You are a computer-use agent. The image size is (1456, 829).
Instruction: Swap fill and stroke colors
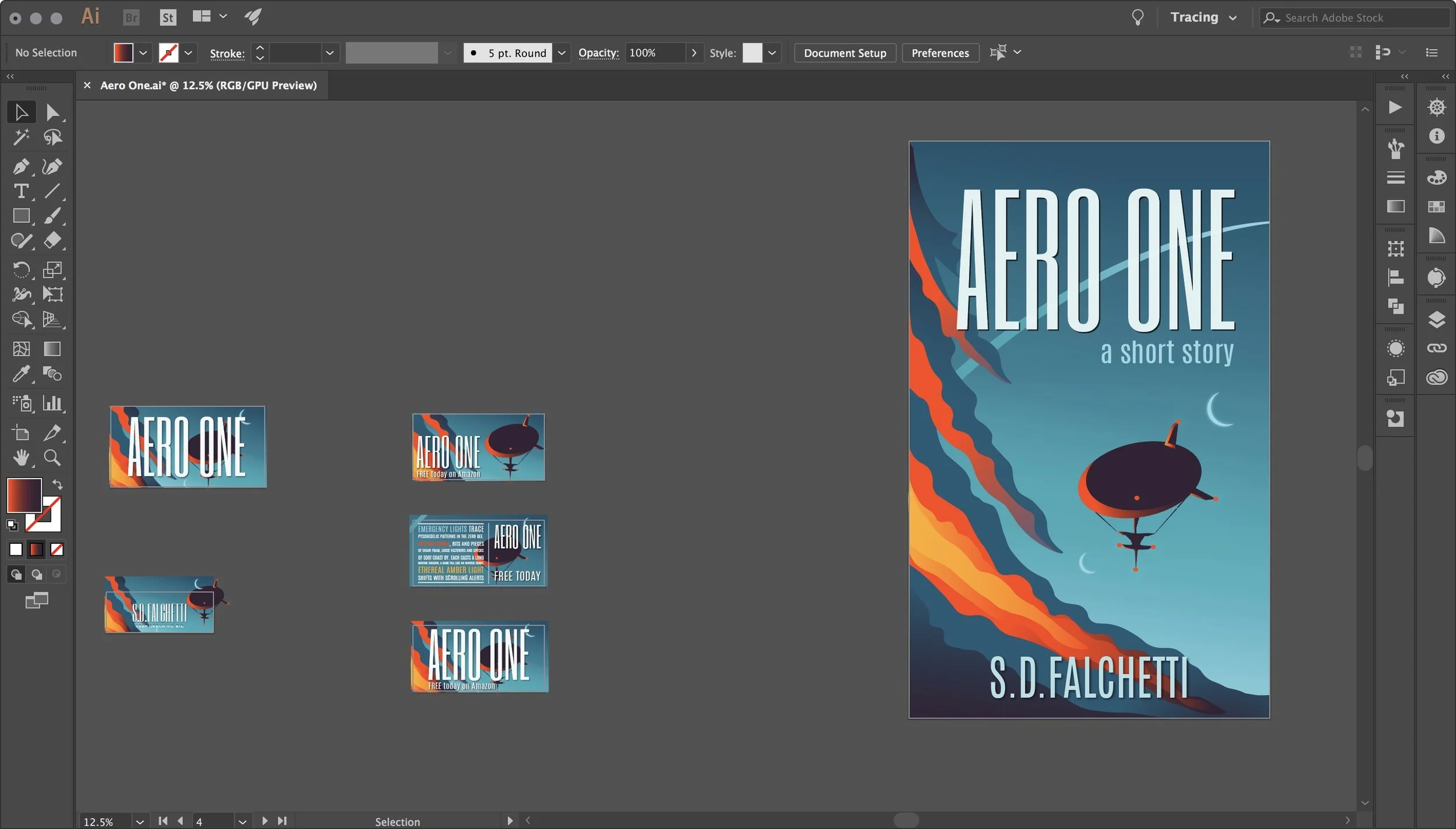point(57,484)
